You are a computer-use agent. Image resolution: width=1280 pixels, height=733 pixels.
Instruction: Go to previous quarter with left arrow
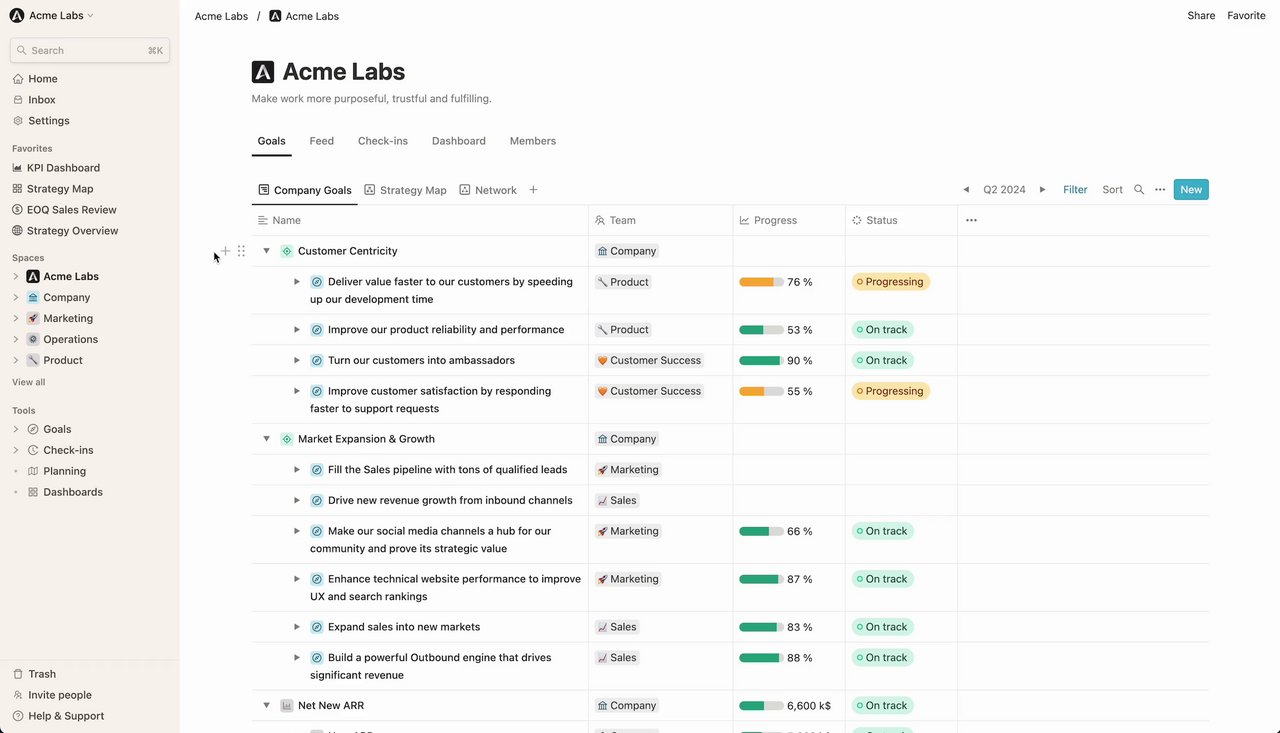pyautogui.click(x=966, y=190)
